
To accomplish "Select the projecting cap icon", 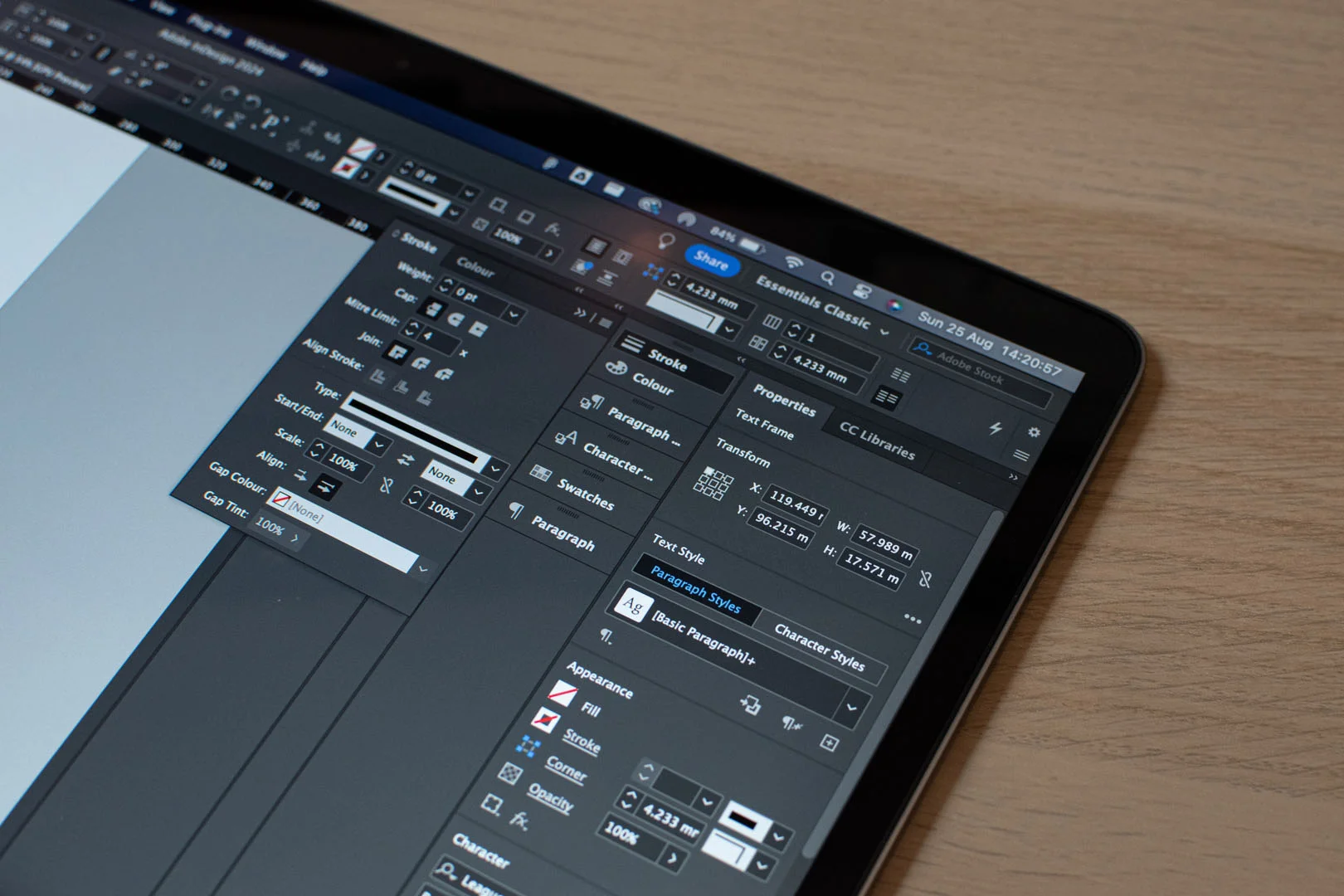I will [477, 329].
